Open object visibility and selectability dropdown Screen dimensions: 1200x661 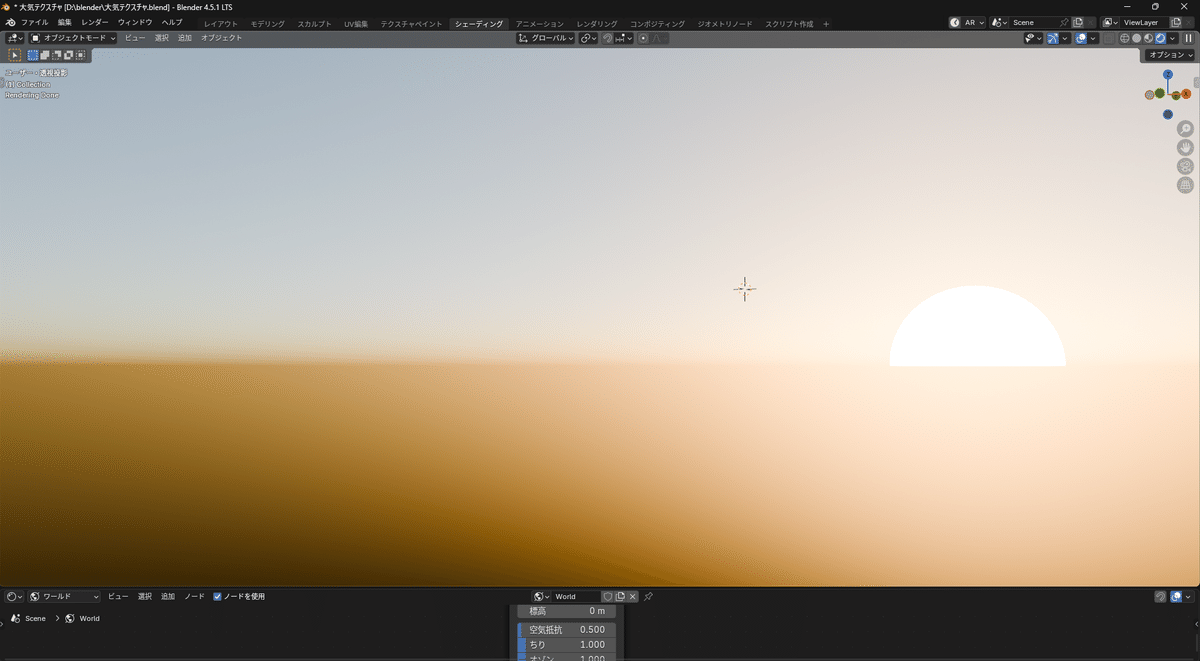click(1033, 38)
